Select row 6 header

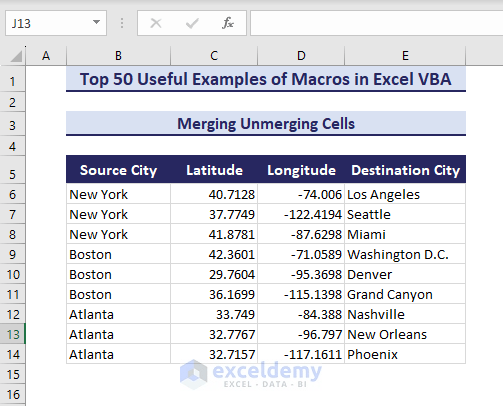pos(13,194)
